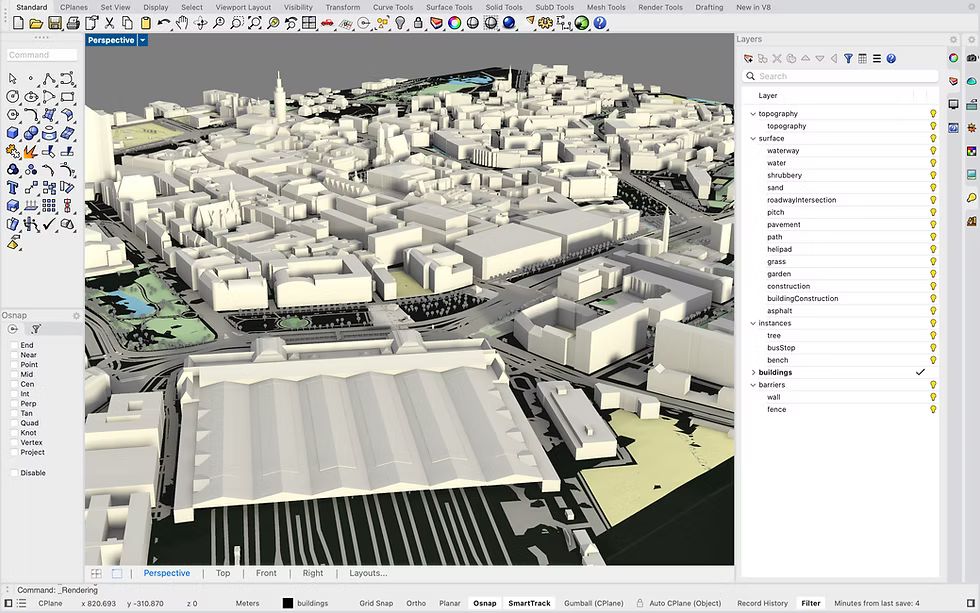Select the Text object tool
Viewport: 980px width, 613px height.
click(13, 186)
